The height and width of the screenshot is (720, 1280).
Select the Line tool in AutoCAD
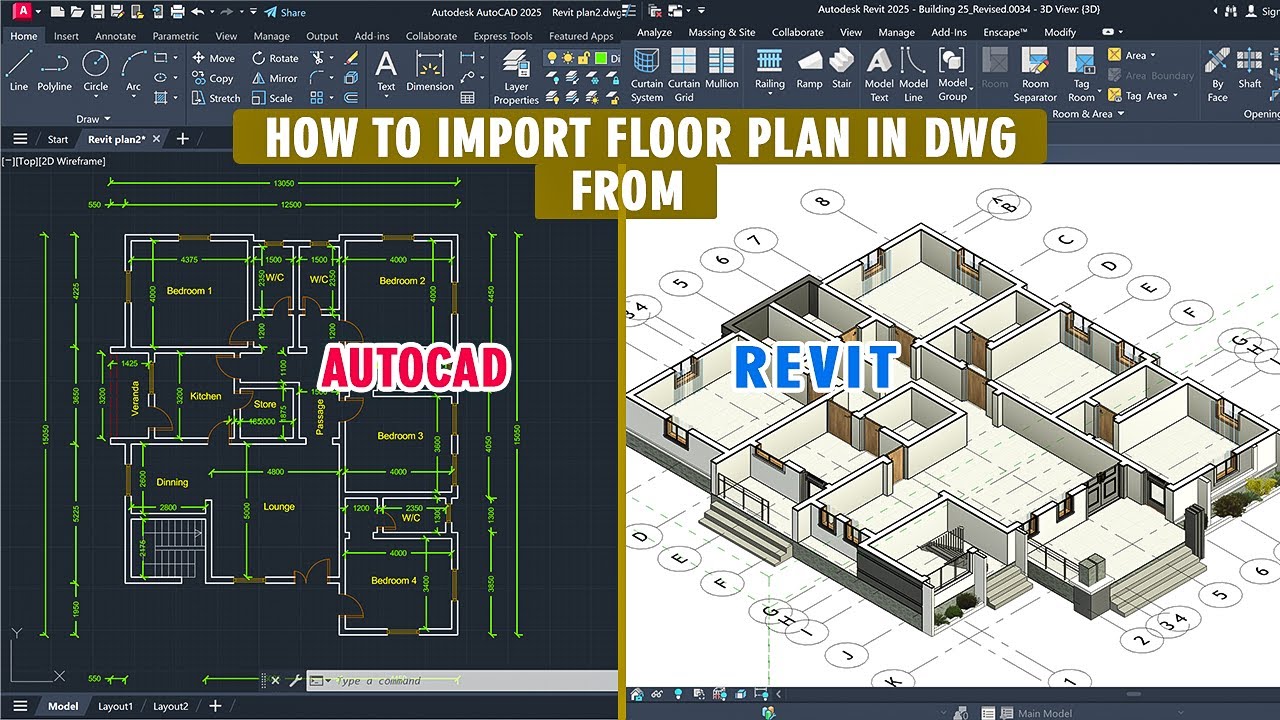tap(19, 70)
